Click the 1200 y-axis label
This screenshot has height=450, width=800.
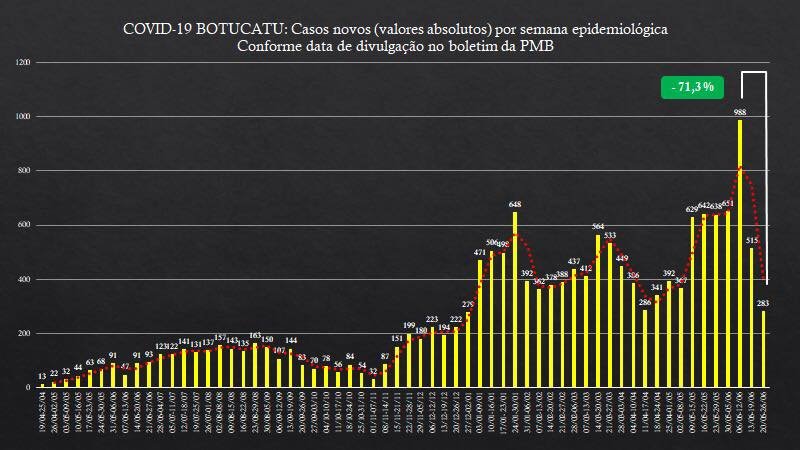(23, 63)
